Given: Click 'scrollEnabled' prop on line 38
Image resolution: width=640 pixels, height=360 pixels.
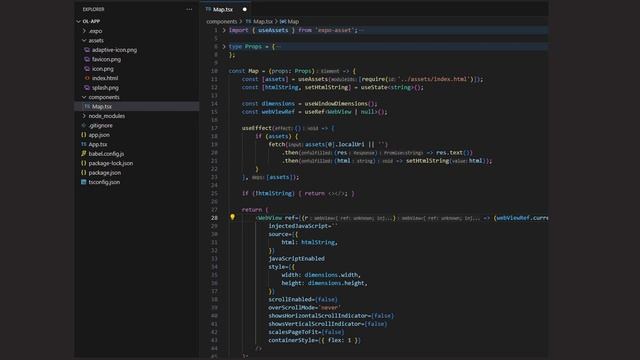Looking at the screenshot, I should (290, 300).
